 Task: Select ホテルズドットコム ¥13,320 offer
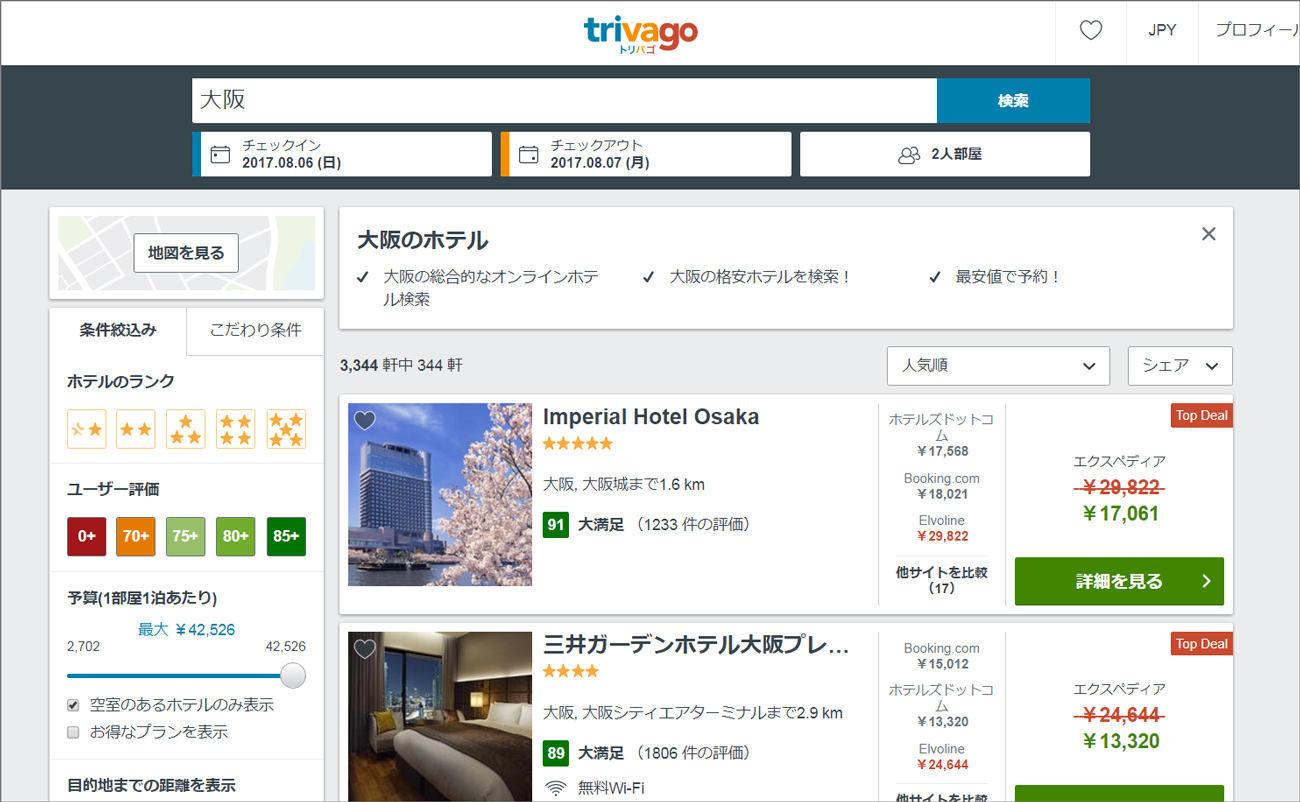[941, 706]
